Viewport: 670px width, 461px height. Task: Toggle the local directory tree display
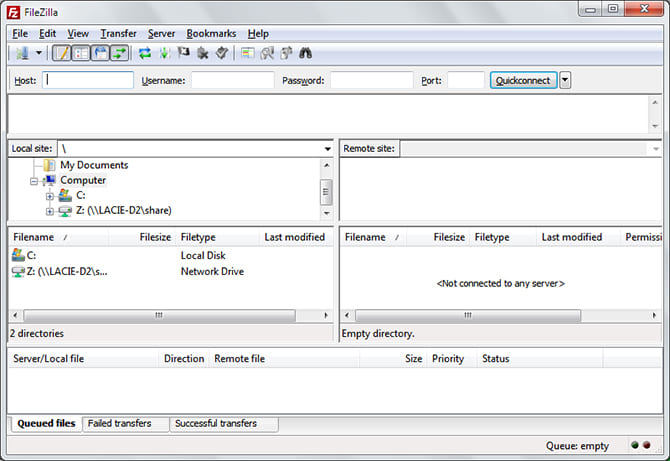81,53
